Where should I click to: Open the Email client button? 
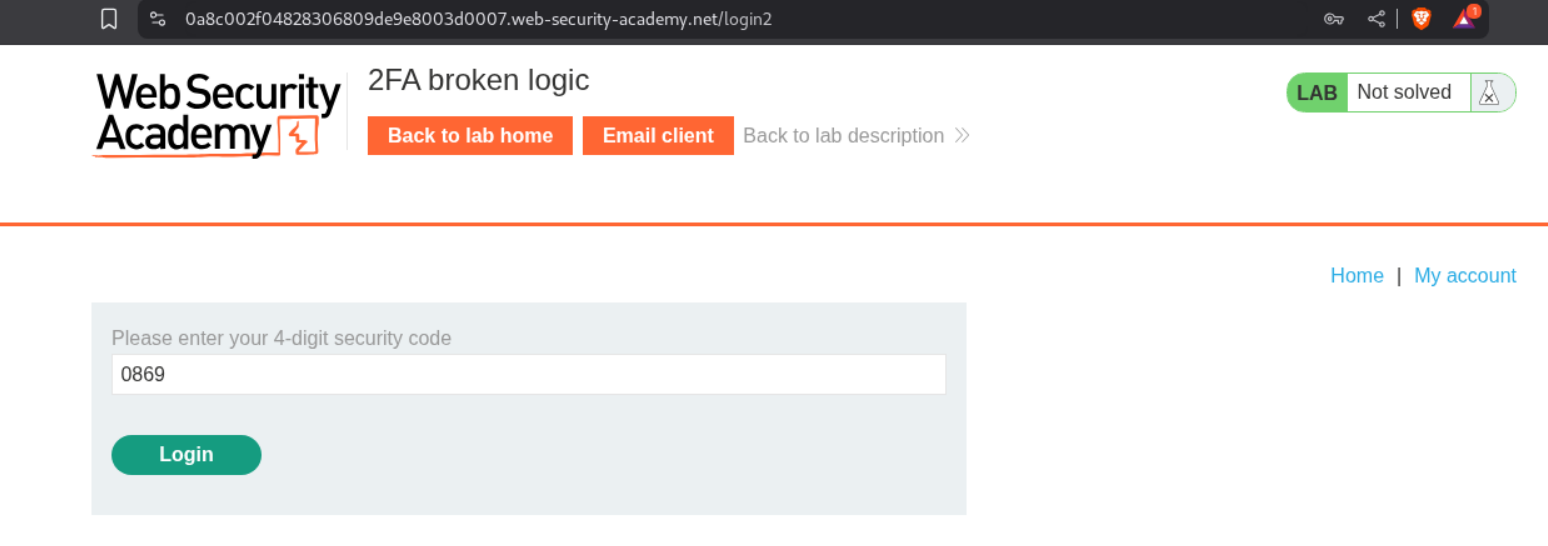(x=658, y=136)
